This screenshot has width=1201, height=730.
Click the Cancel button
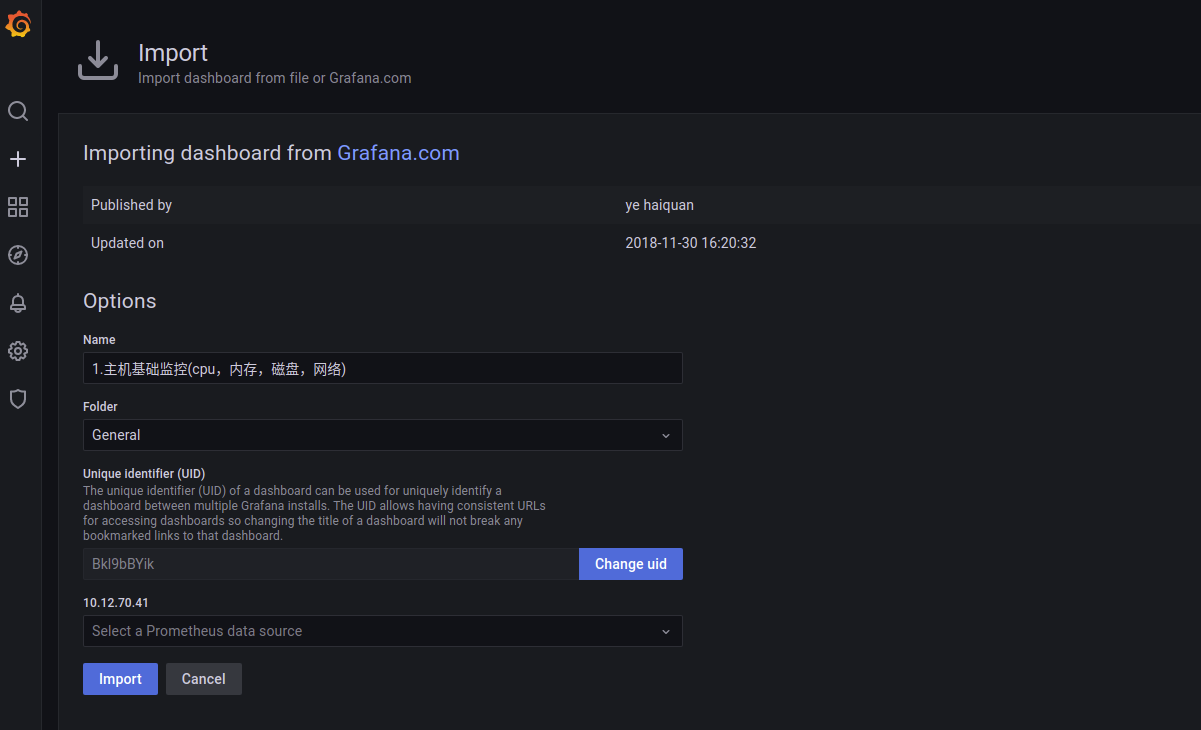click(x=204, y=679)
